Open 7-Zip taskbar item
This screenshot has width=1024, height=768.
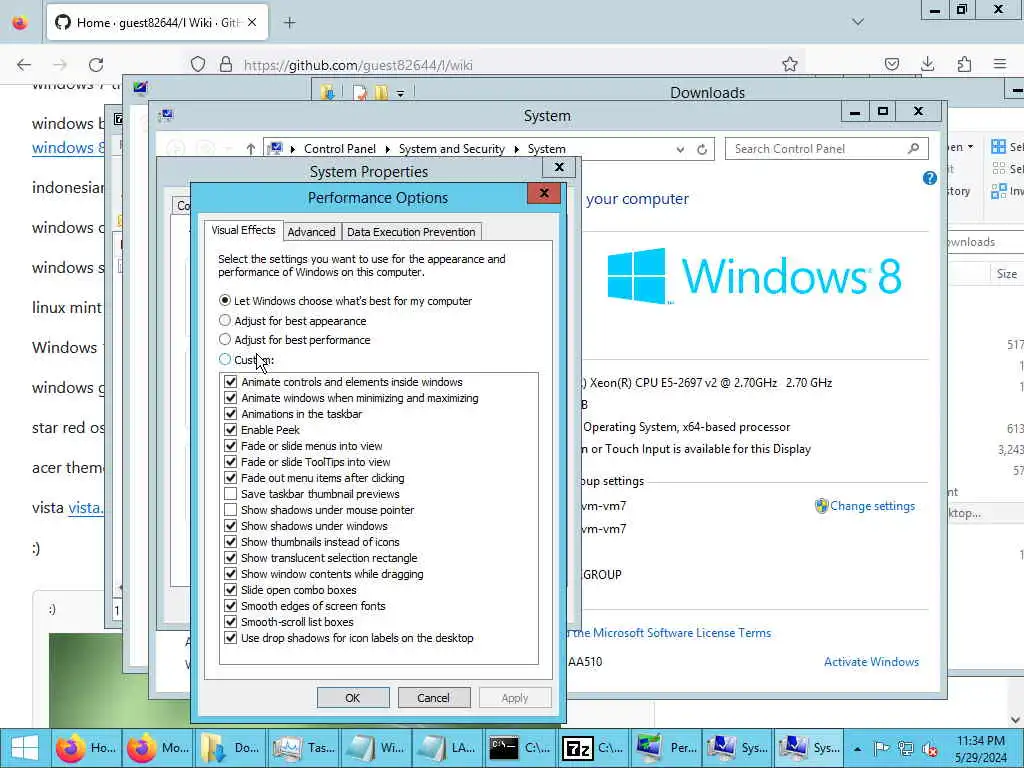[593, 748]
